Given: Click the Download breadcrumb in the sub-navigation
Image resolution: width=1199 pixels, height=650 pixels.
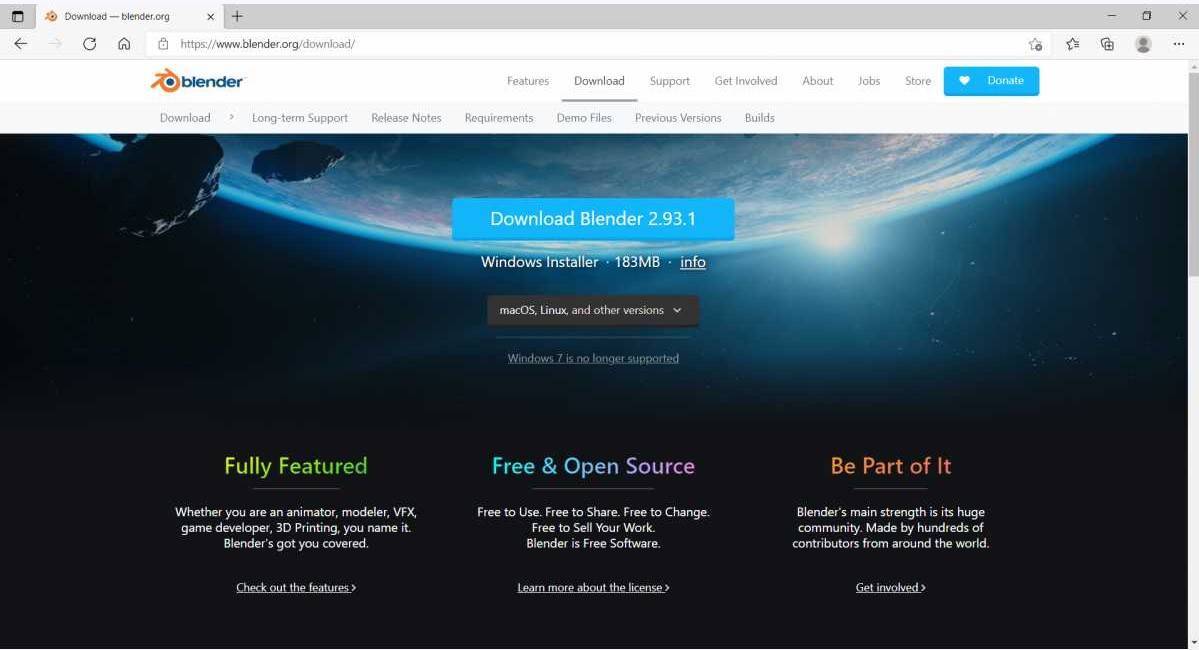Looking at the screenshot, I should pos(185,118).
